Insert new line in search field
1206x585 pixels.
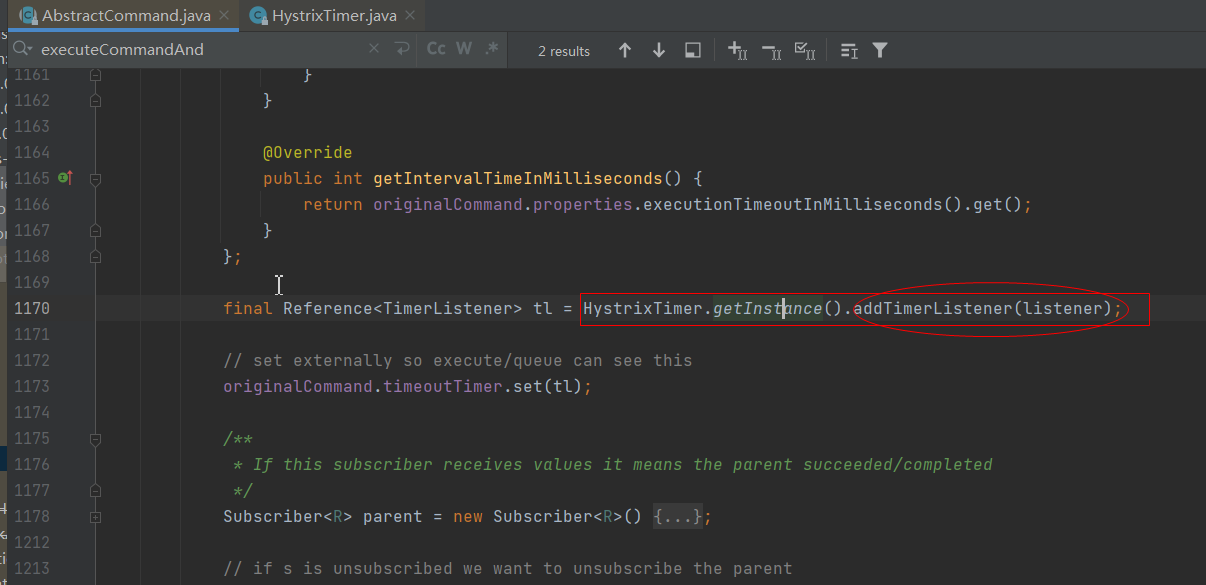click(401, 49)
